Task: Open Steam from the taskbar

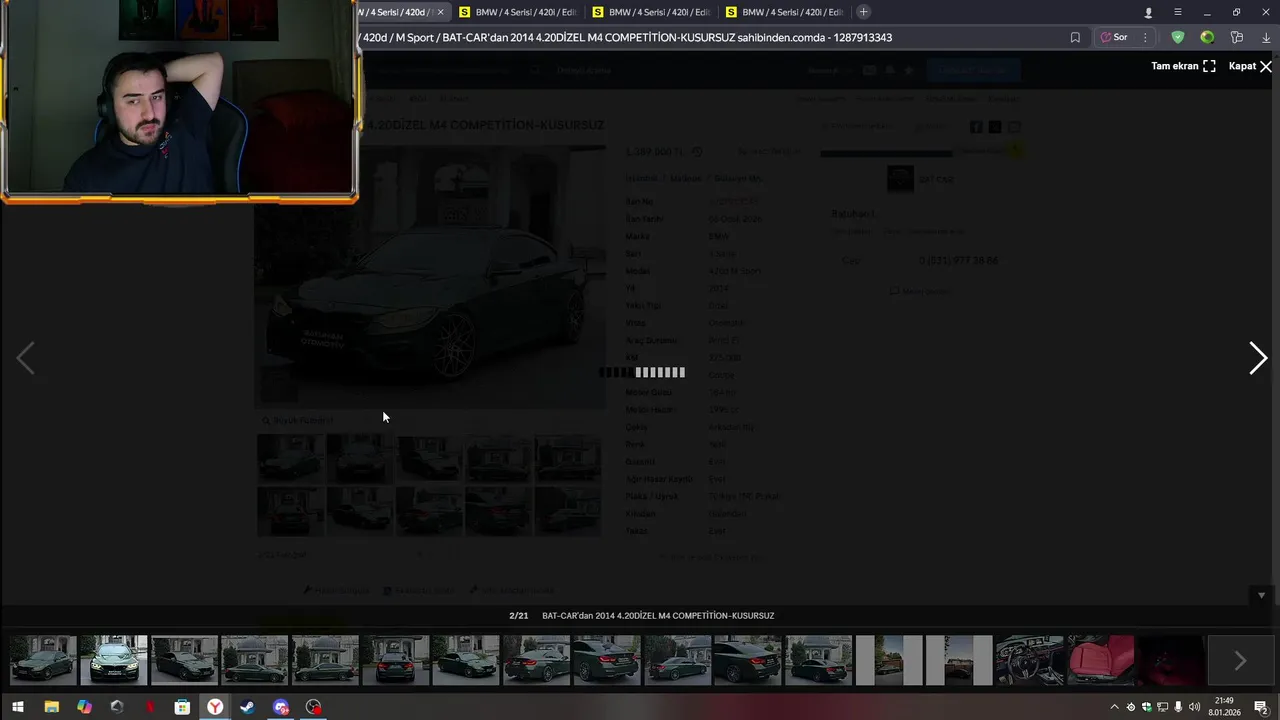Action: click(247, 707)
